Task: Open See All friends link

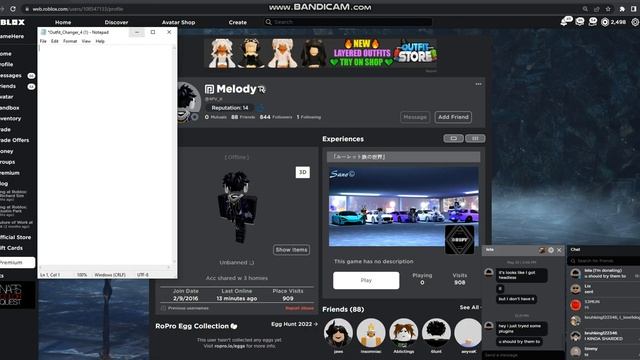Action: (470, 307)
